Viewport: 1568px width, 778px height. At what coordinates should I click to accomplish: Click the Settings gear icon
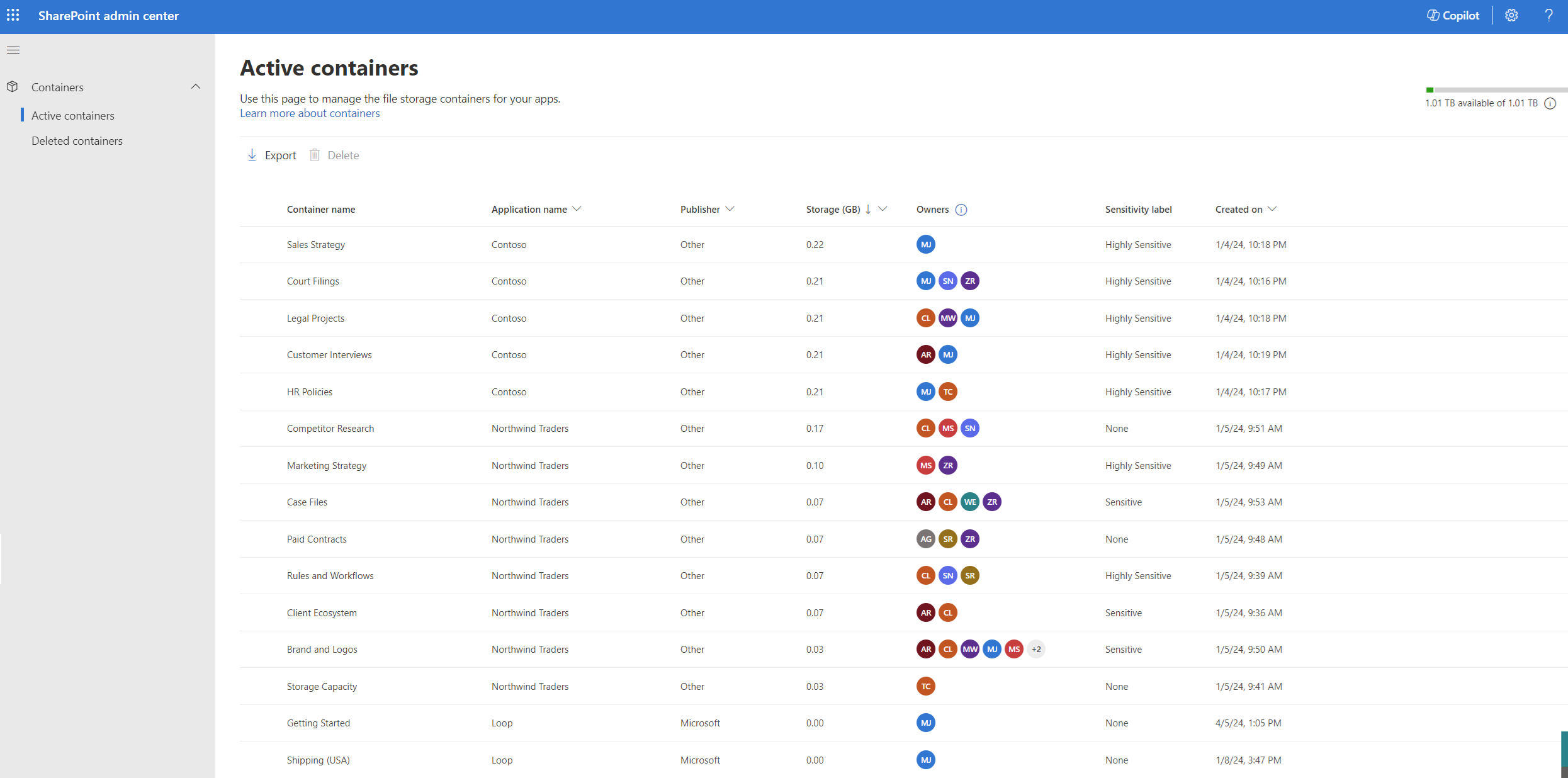1511,15
